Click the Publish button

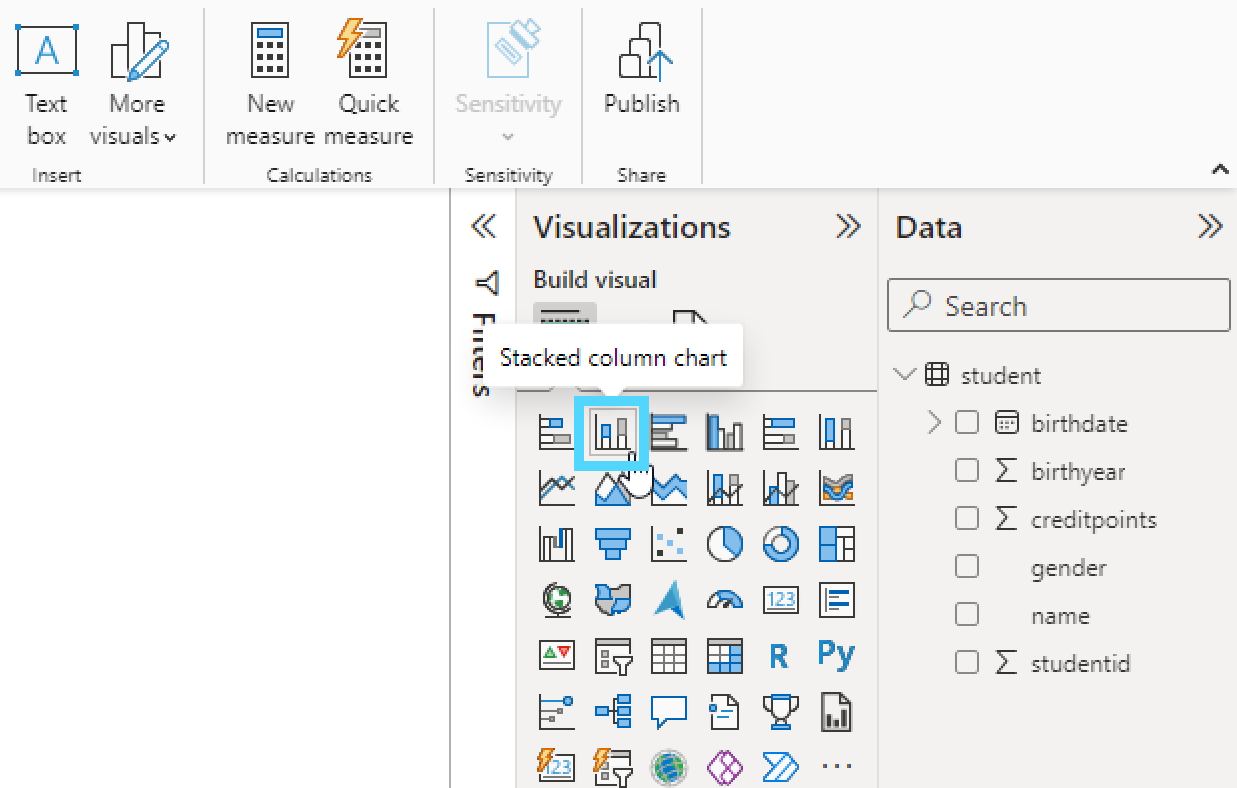point(642,70)
